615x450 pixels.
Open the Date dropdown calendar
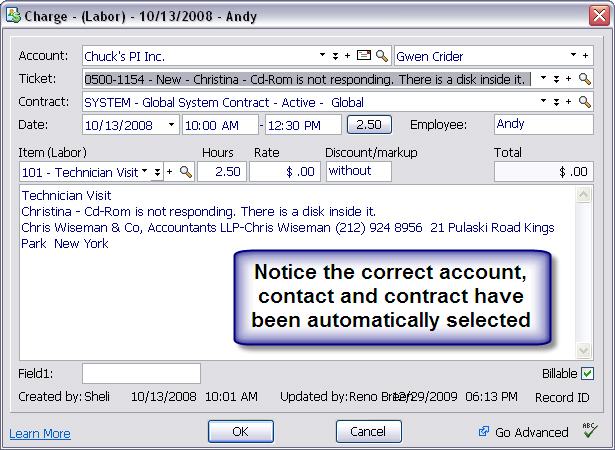click(171, 125)
